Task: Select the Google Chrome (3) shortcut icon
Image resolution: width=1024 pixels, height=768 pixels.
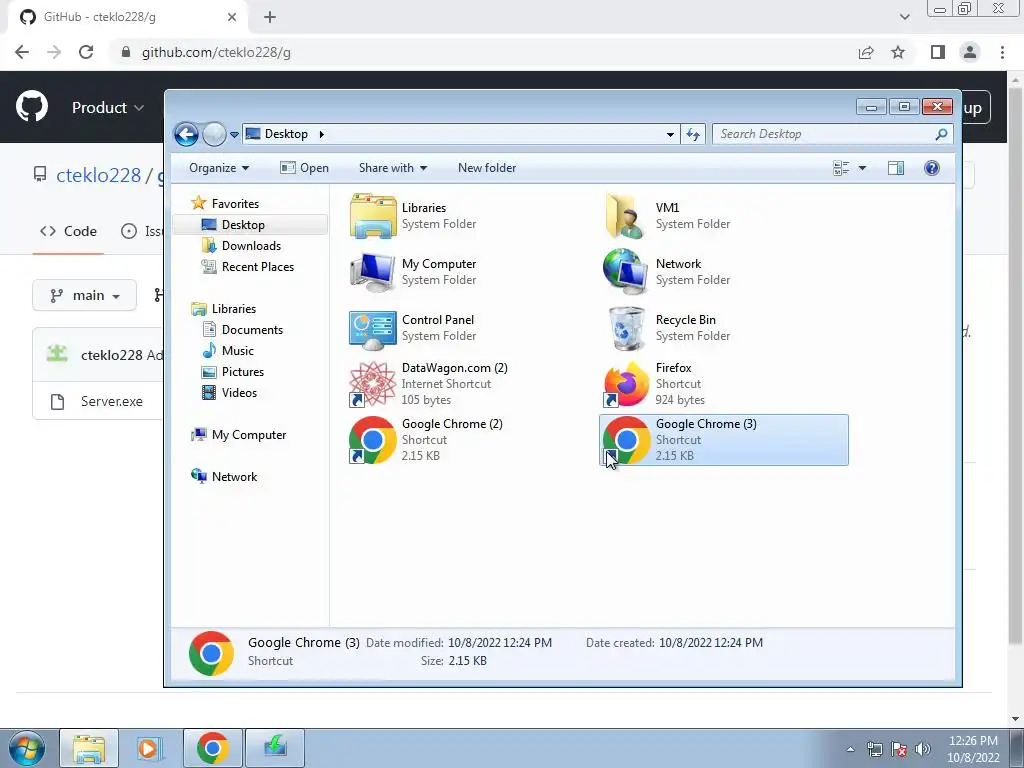Action: click(x=626, y=440)
